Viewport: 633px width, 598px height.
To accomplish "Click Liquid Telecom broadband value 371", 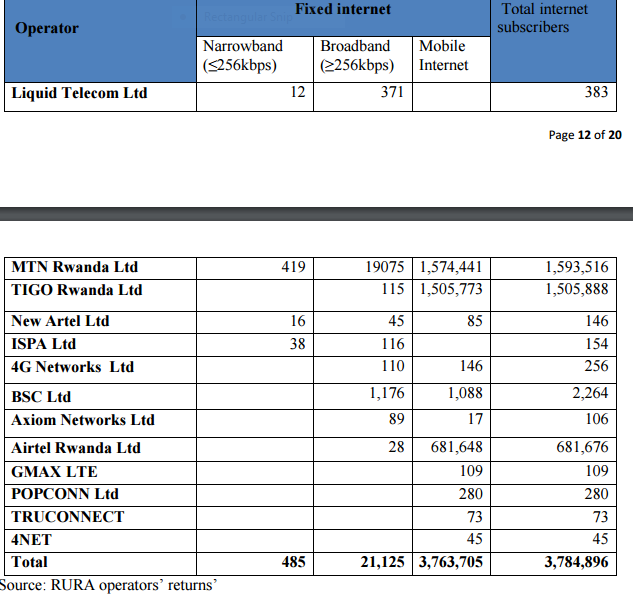I will (392, 92).
